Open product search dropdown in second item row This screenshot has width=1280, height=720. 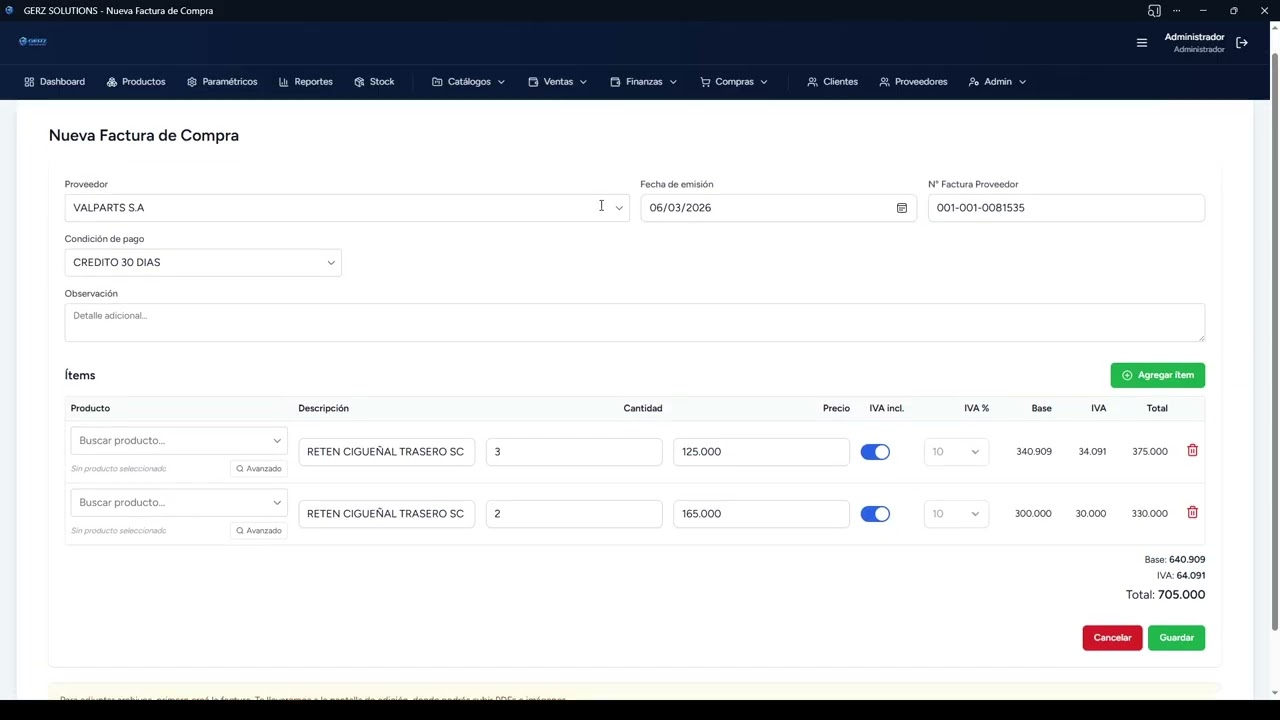click(179, 503)
